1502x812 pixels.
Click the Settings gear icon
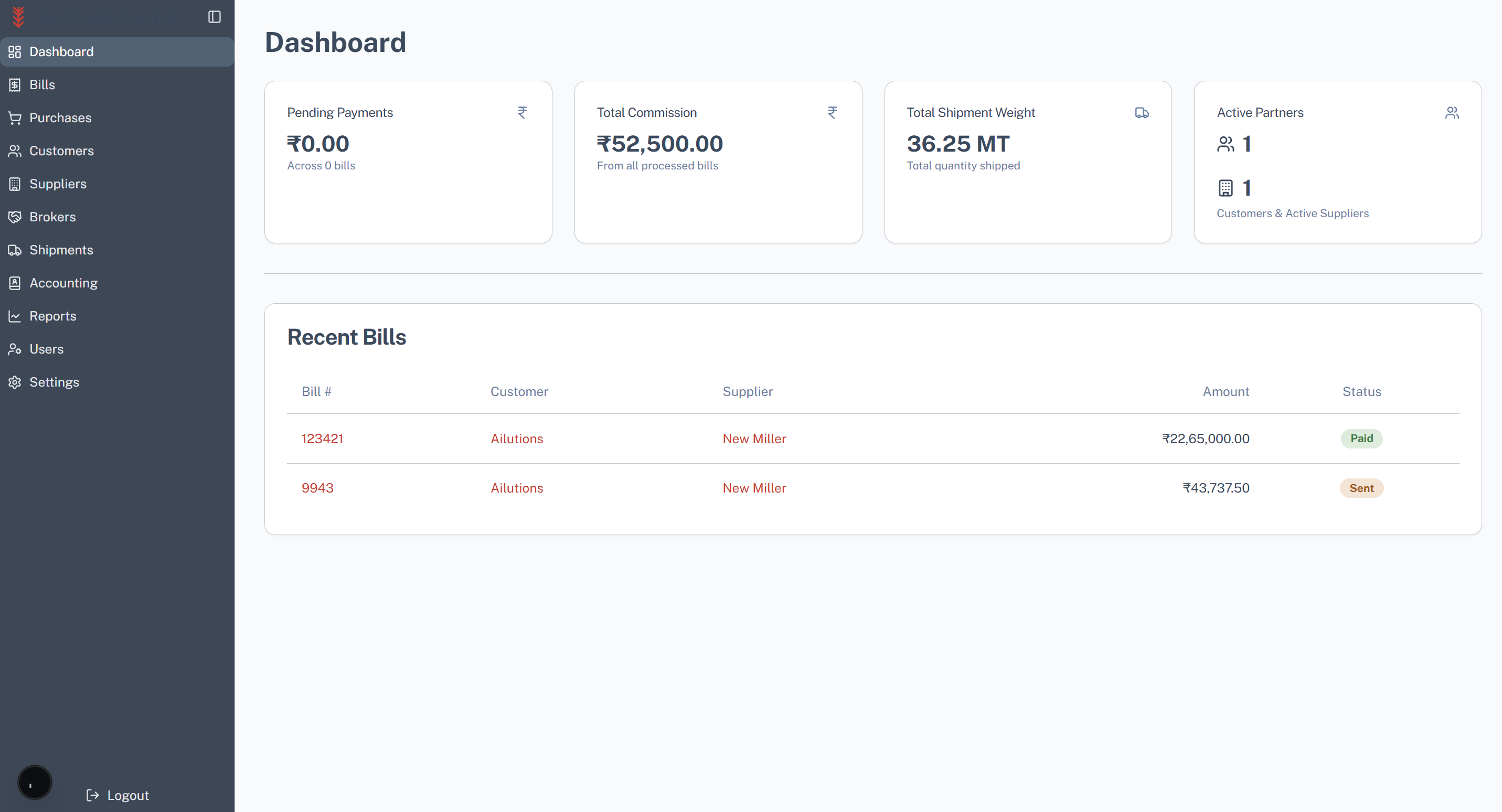[15, 382]
